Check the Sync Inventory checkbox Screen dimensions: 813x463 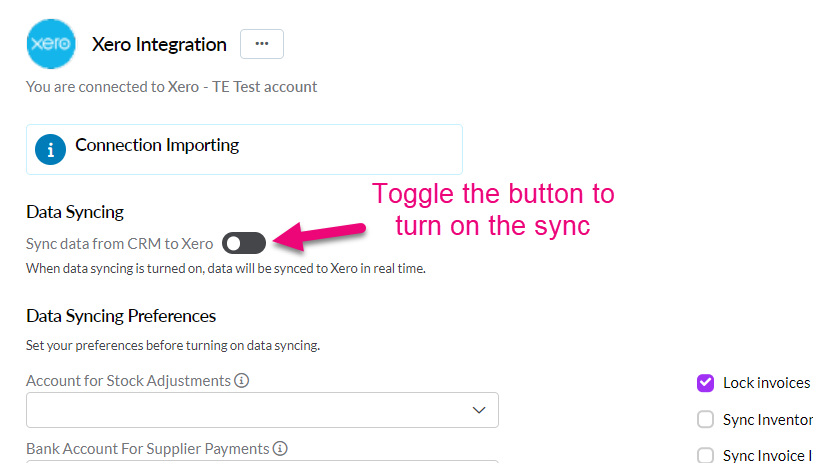[705, 419]
